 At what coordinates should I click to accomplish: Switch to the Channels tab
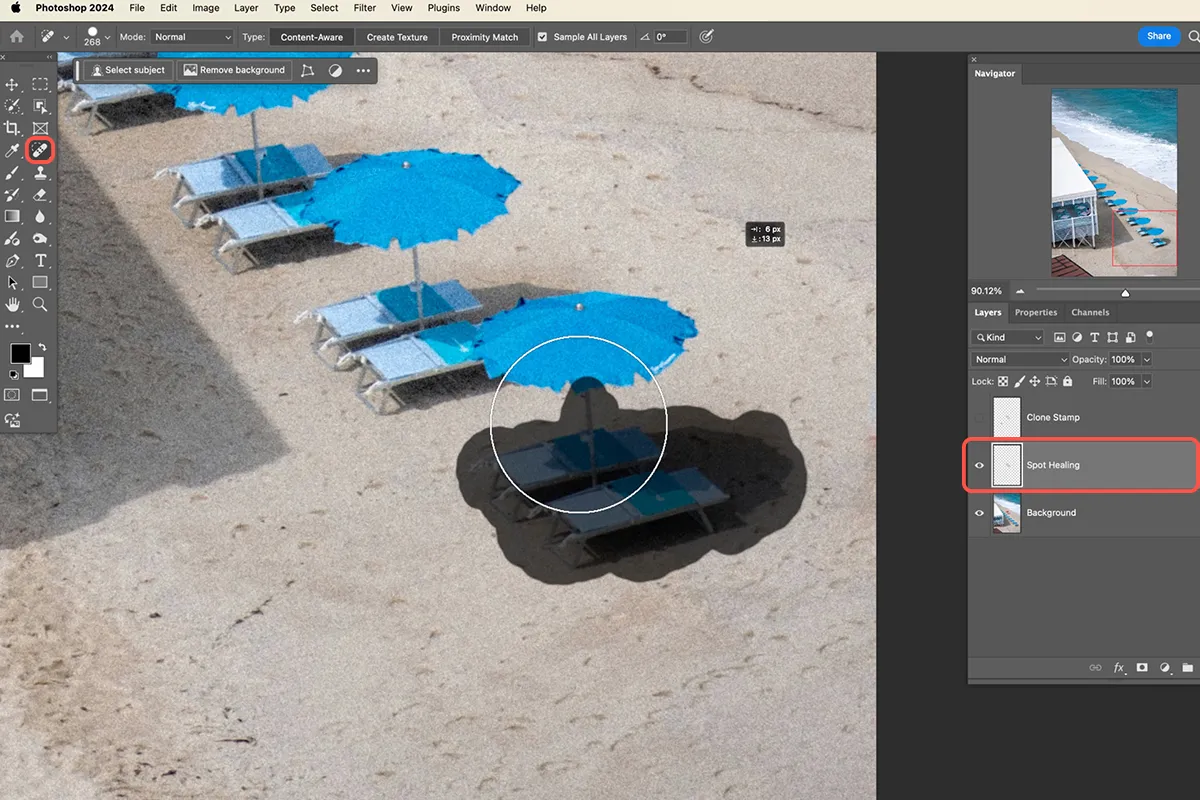pos(1090,312)
